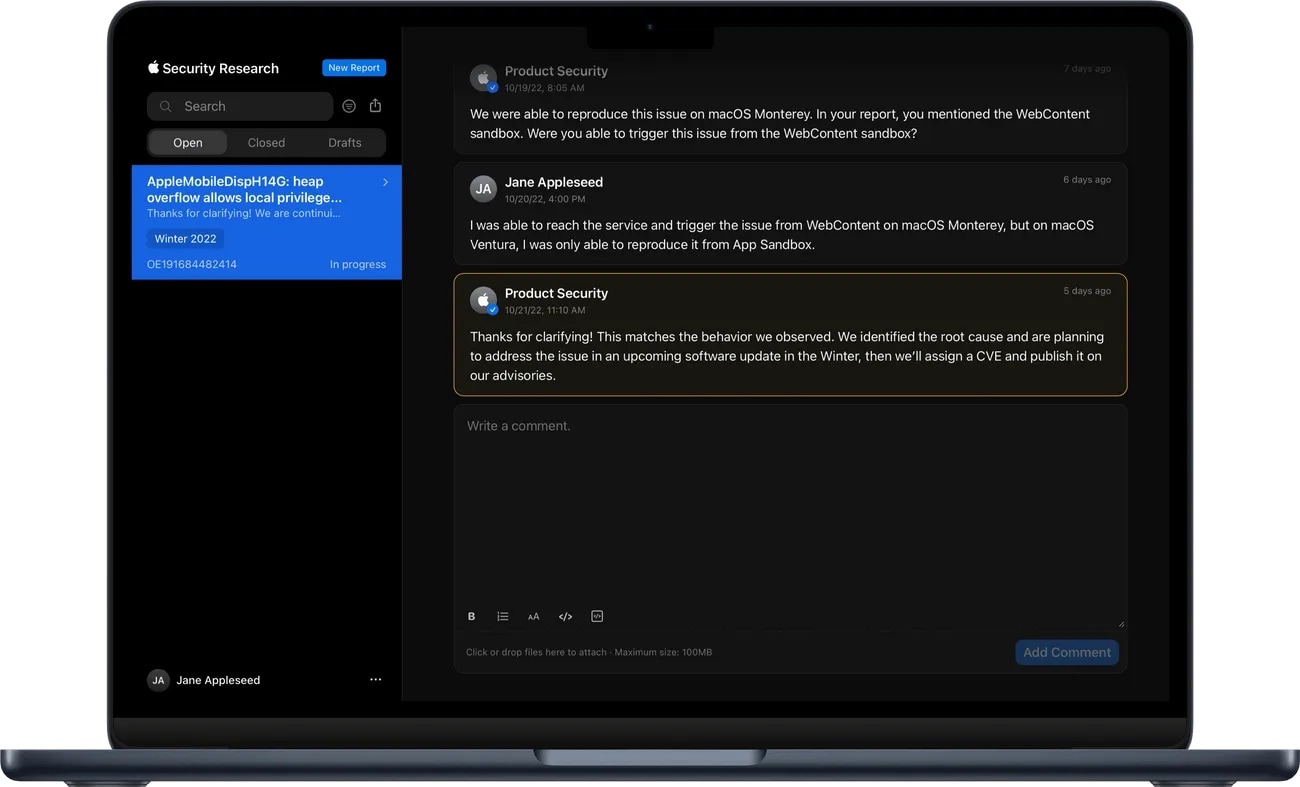Click the inline code icon

pyautogui.click(x=565, y=617)
